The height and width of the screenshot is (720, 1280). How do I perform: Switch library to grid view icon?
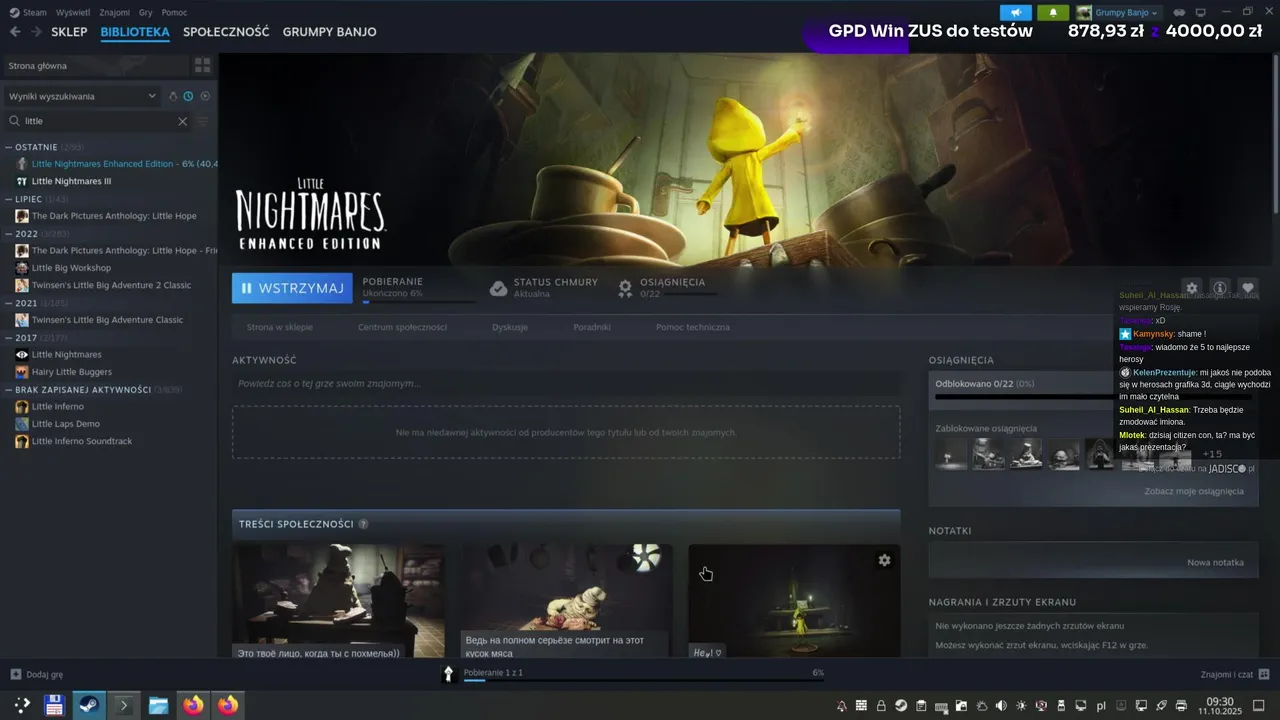[203, 65]
